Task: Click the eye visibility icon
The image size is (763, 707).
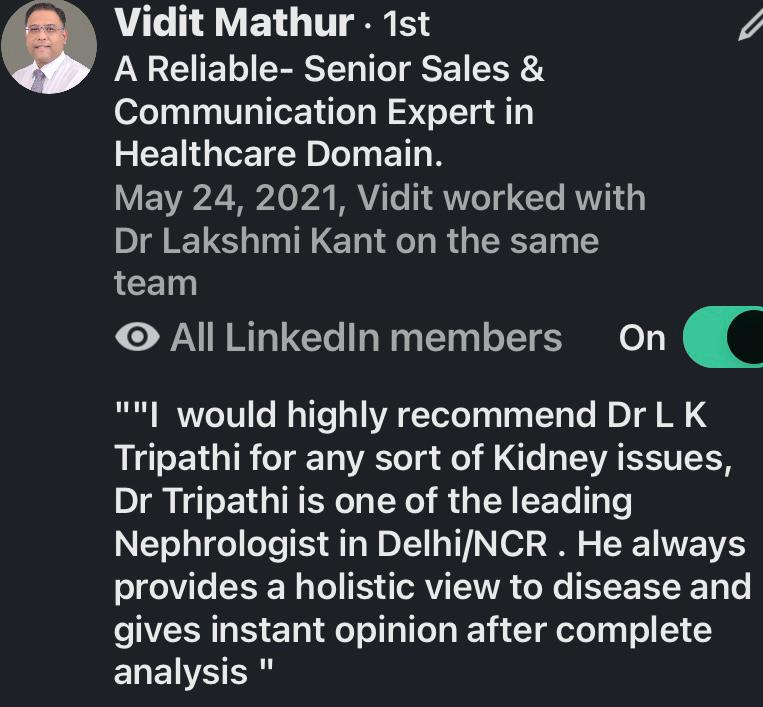Action: click(x=138, y=338)
